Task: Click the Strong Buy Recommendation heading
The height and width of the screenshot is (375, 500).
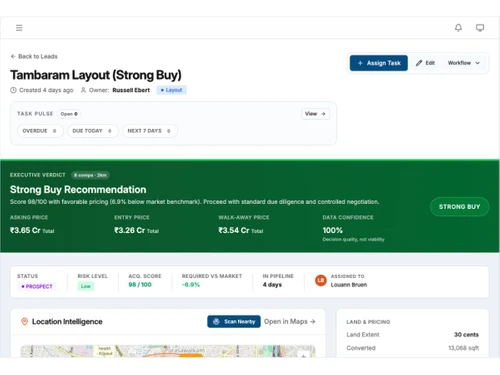Action: 78,189
